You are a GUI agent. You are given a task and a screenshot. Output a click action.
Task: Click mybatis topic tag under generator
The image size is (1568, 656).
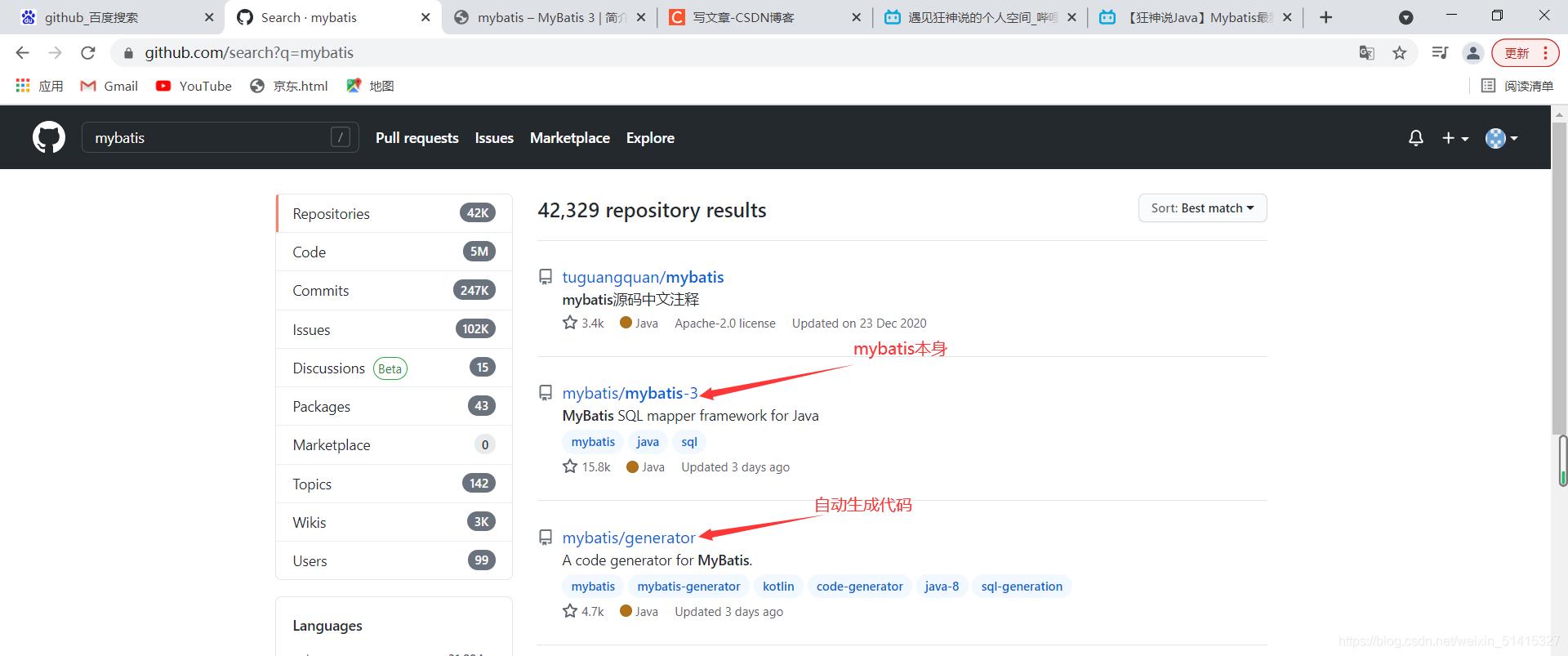coord(593,587)
